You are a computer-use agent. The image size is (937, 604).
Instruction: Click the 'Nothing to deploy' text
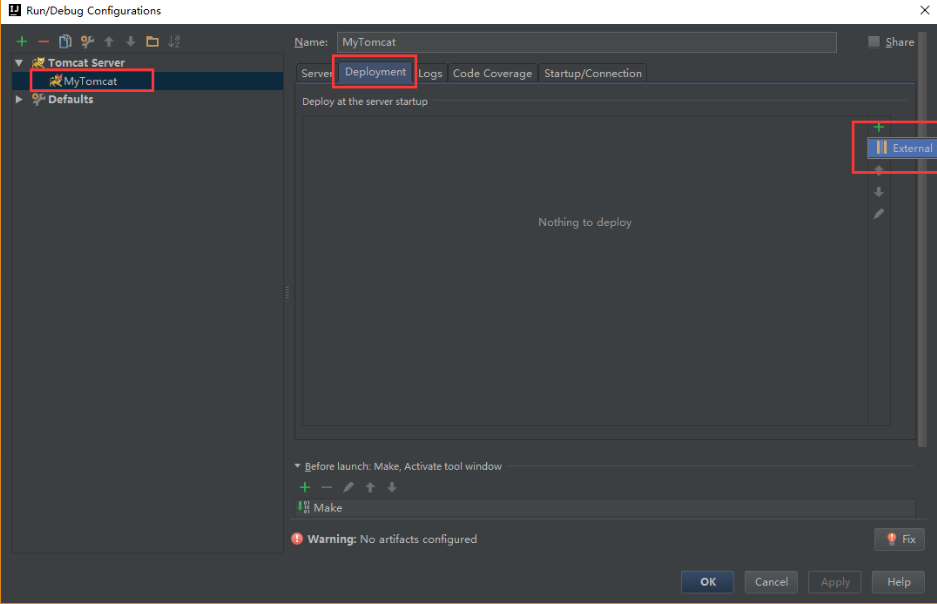(x=584, y=222)
